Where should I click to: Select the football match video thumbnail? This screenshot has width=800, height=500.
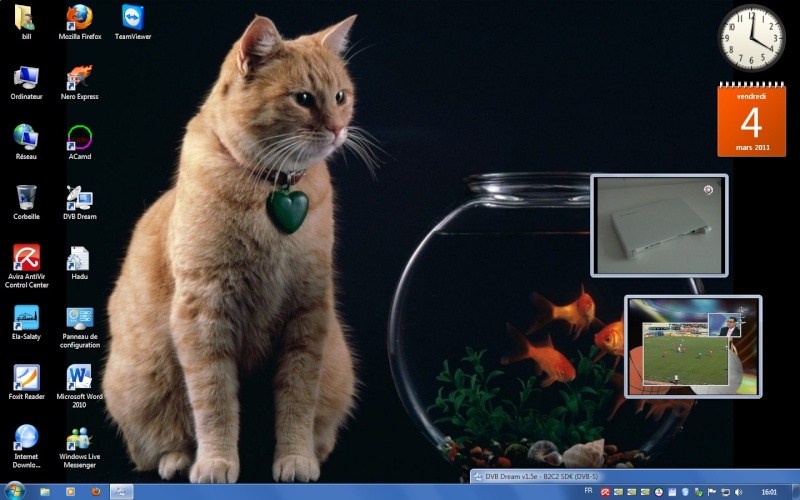coord(693,346)
